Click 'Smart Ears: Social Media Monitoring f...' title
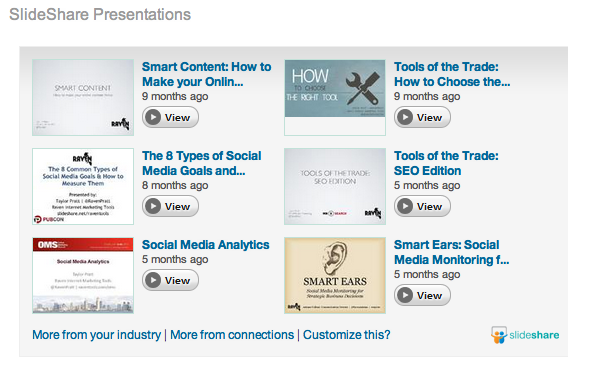591x382 pixels. click(x=452, y=252)
